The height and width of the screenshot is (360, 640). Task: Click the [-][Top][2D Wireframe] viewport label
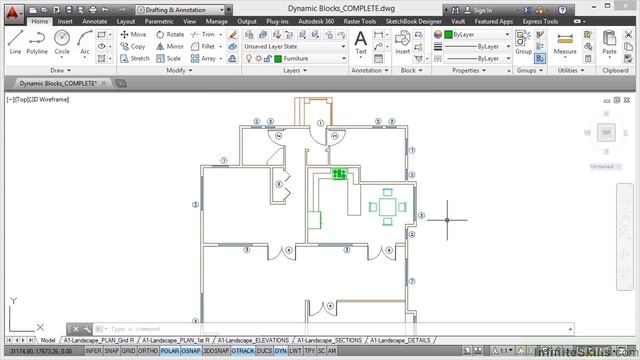(x=38, y=99)
